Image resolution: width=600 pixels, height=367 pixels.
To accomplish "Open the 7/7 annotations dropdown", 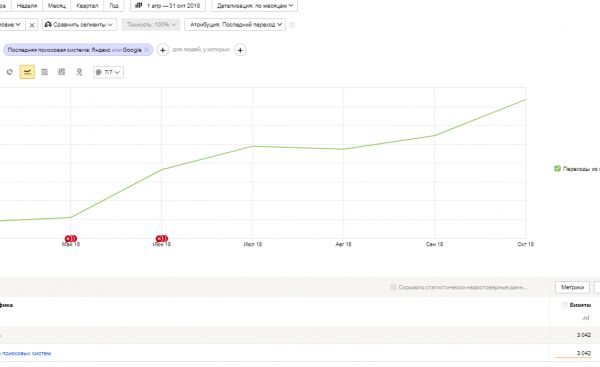I will tap(108, 72).
